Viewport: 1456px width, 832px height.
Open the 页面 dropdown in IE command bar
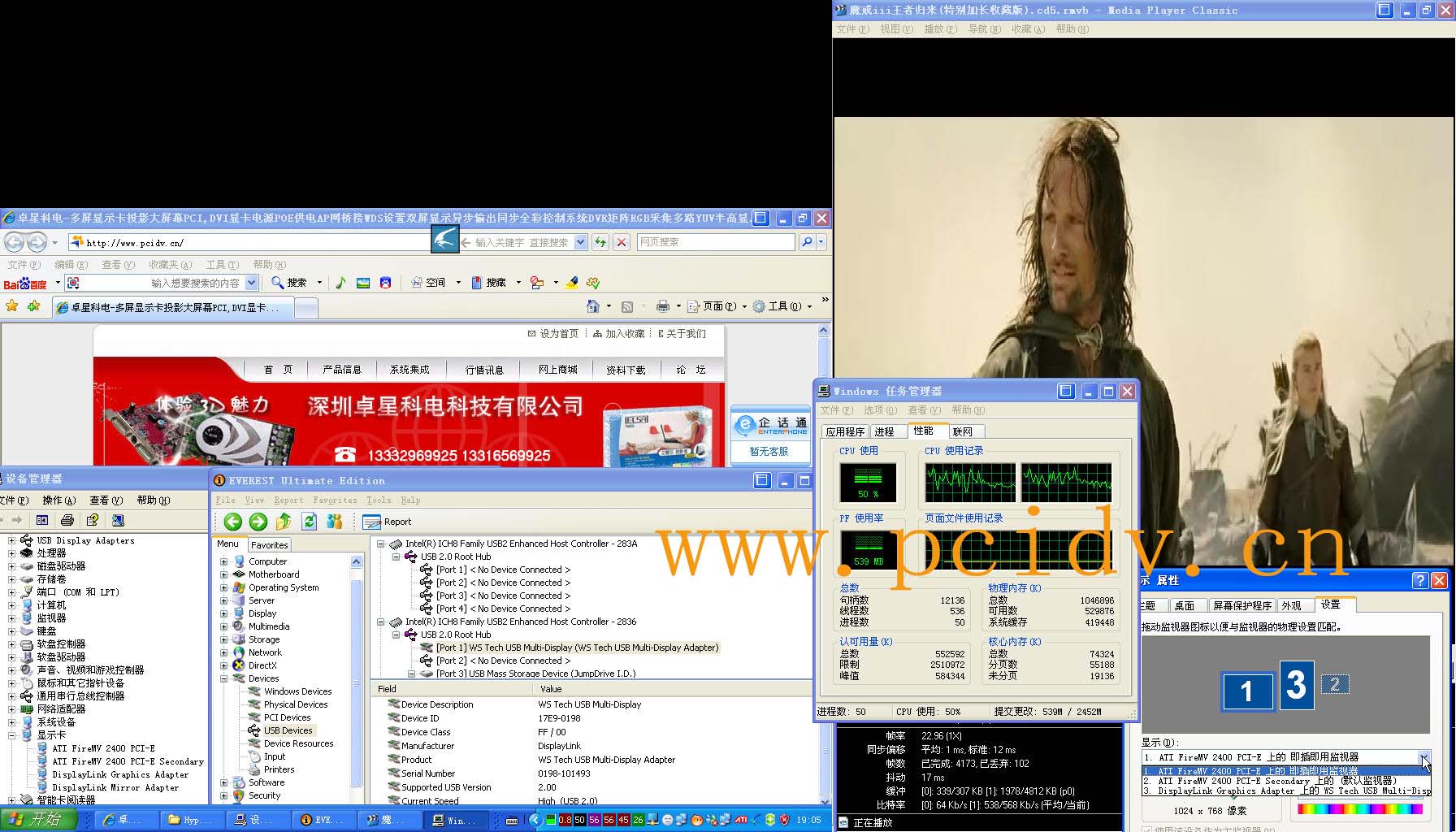pos(718,306)
